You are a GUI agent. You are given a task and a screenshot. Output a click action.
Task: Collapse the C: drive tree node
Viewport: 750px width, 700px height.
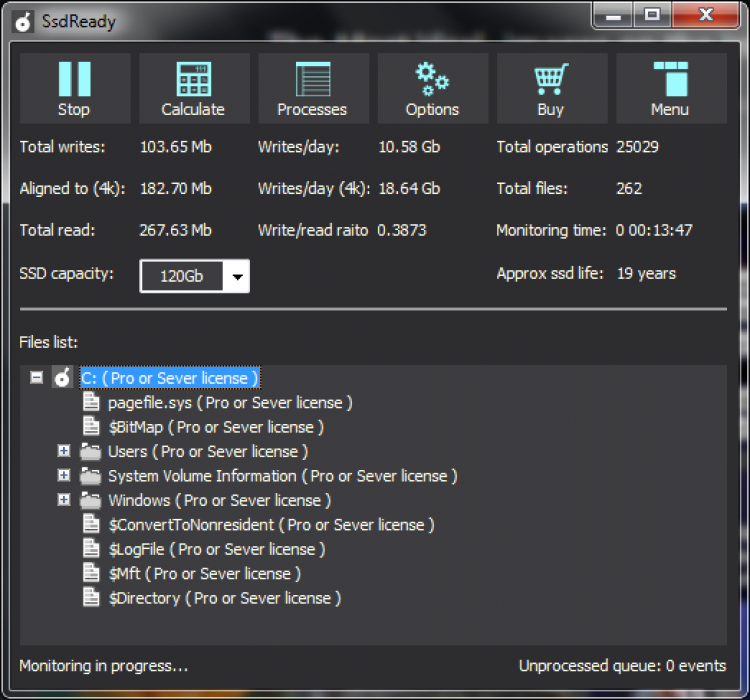click(x=36, y=378)
